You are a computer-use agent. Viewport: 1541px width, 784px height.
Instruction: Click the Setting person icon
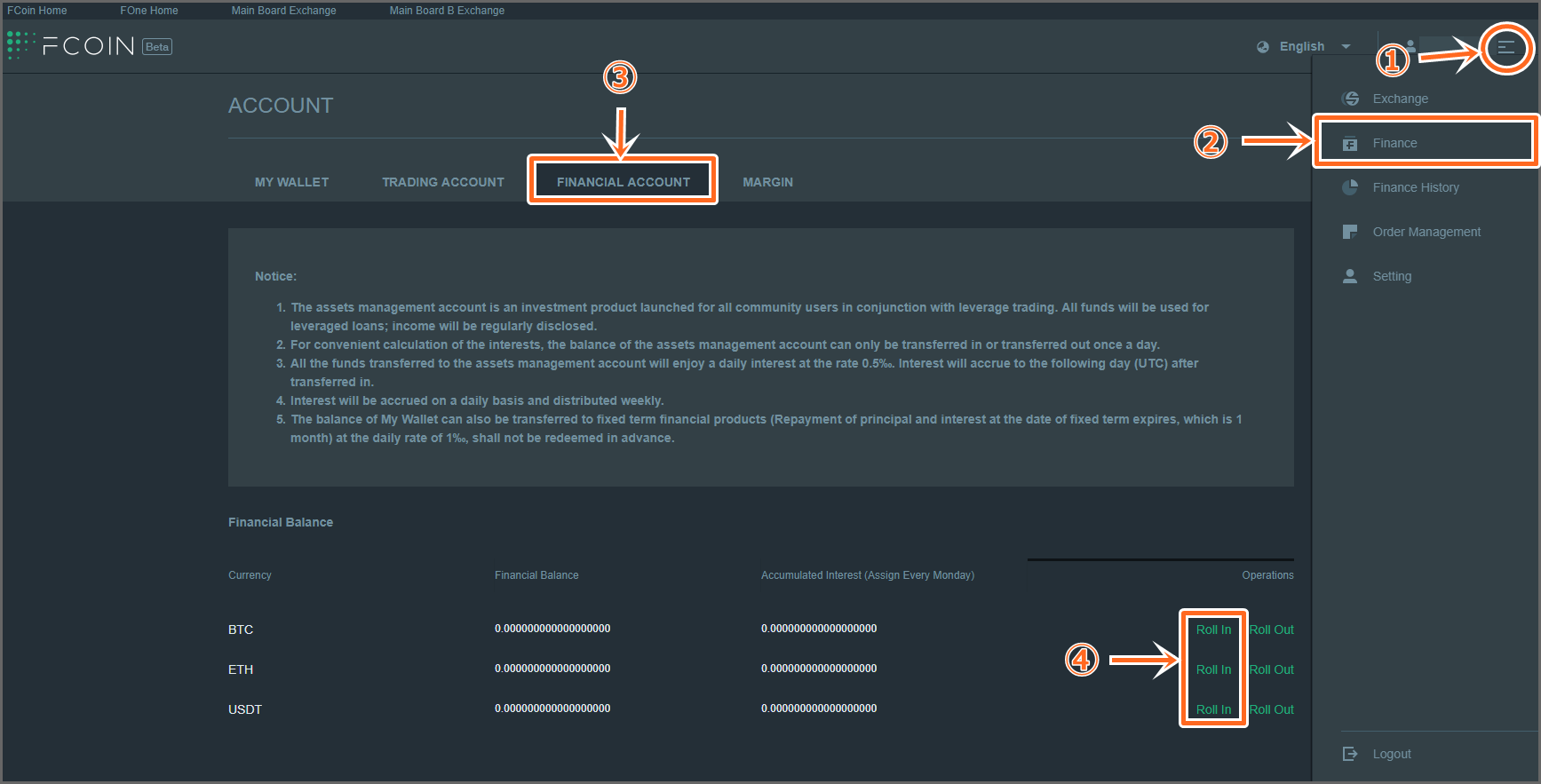click(1350, 276)
